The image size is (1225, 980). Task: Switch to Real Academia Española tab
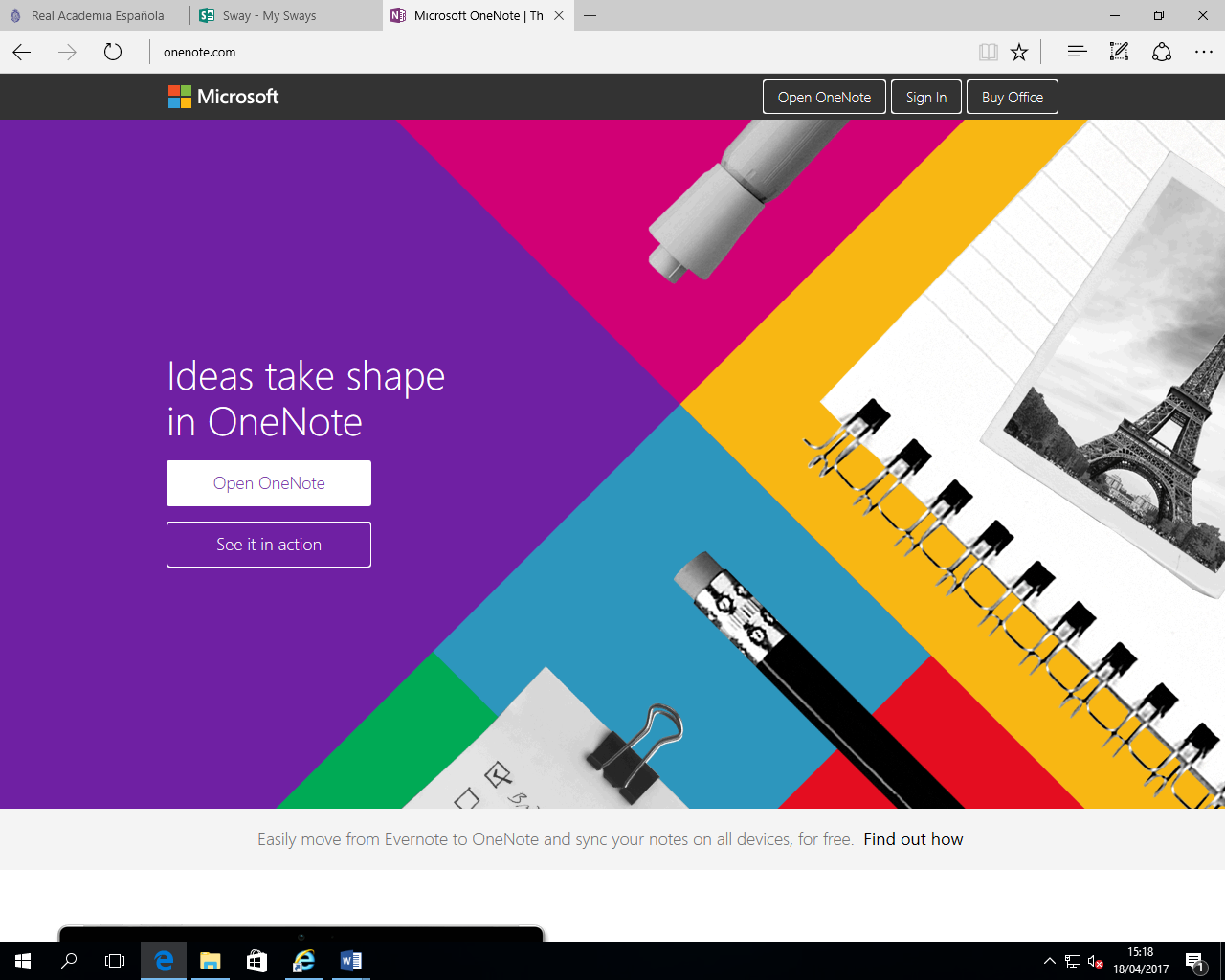click(x=96, y=15)
